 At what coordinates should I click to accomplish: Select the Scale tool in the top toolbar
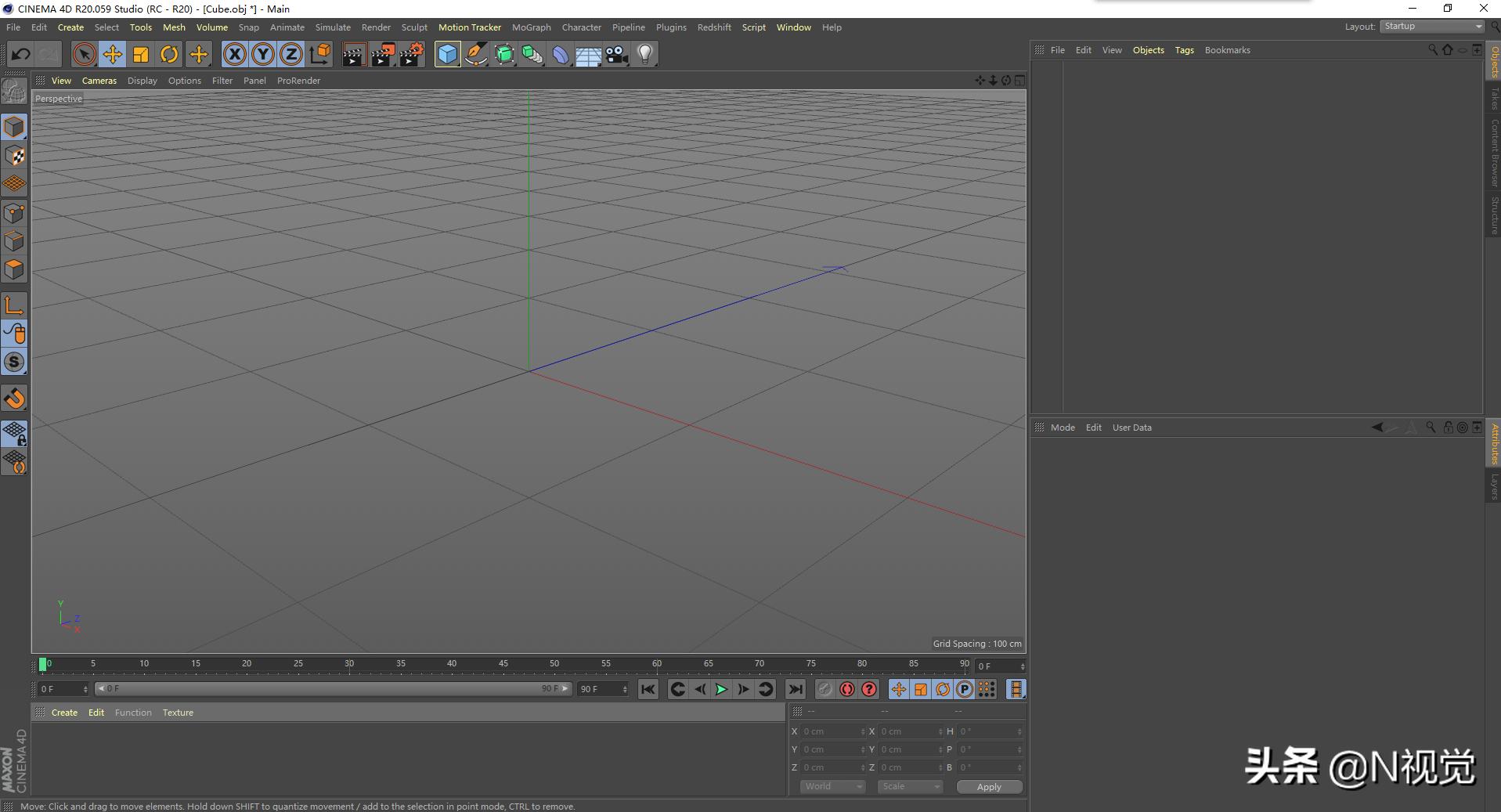(x=141, y=55)
